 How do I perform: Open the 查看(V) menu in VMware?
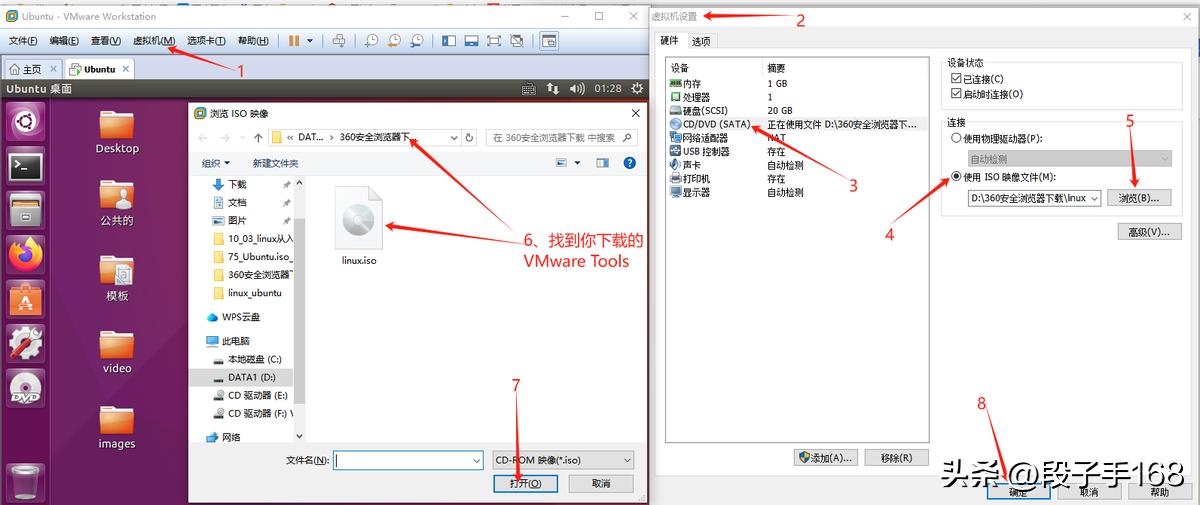pyautogui.click(x=106, y=41)
